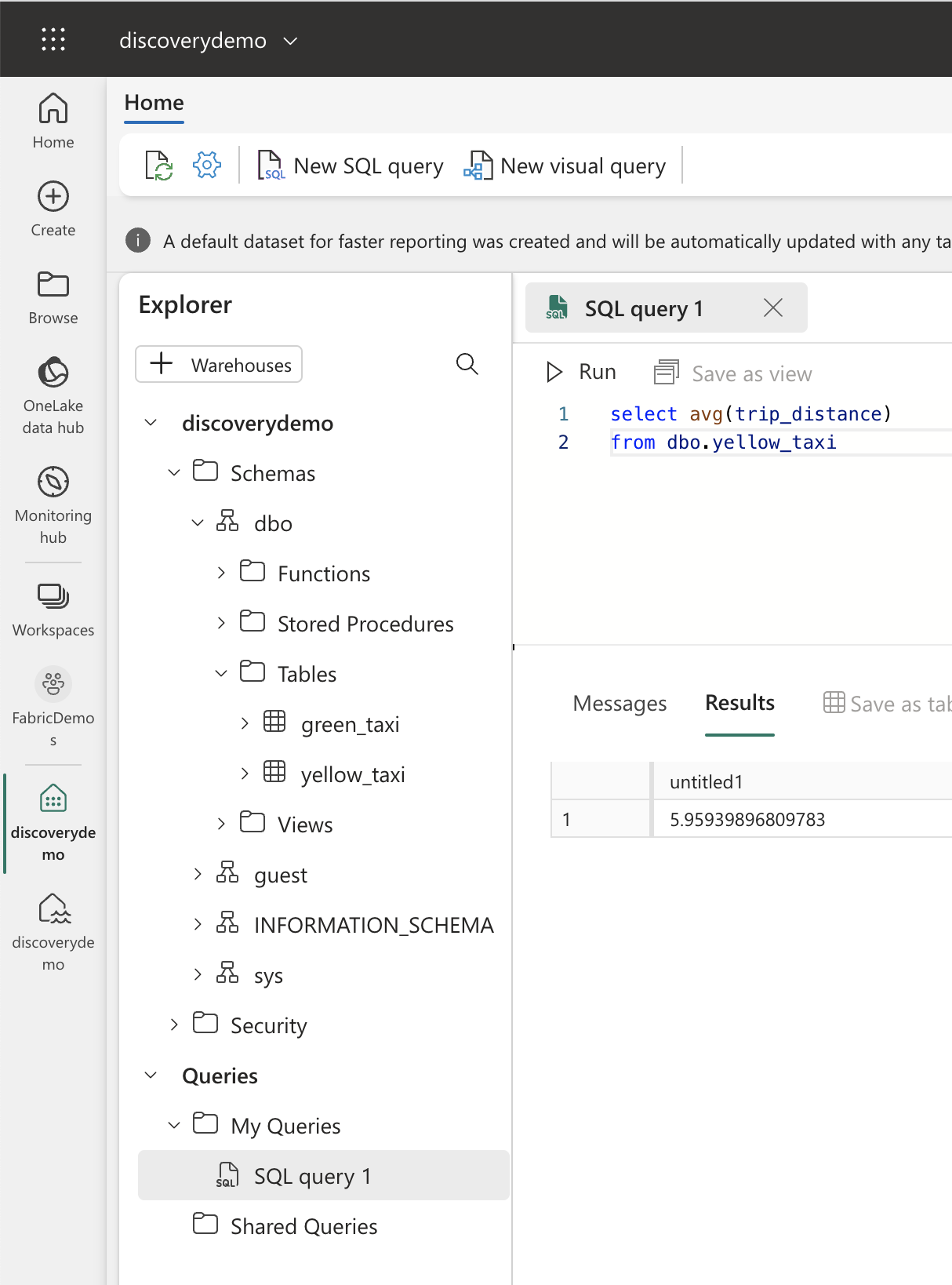The width and height of the screenshot is (952, 1285).
Task: Expand the INFORMATION_SCHEMA node
Action: (198, 925)
